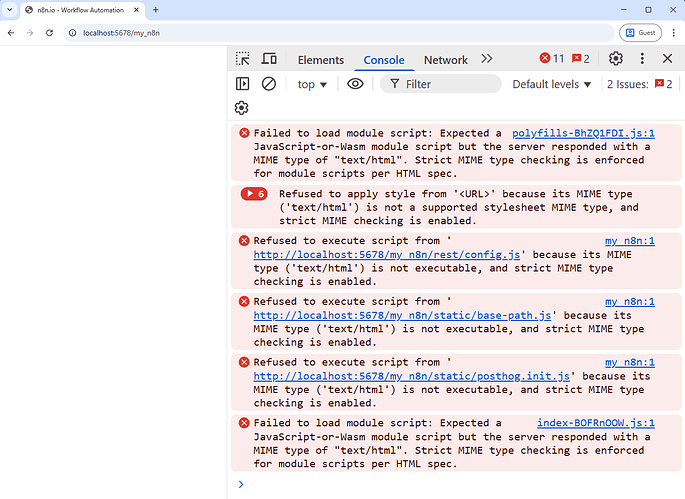685x499 pixels.
Task: Toggle the device toolbar icon
Action: (269, 59)
